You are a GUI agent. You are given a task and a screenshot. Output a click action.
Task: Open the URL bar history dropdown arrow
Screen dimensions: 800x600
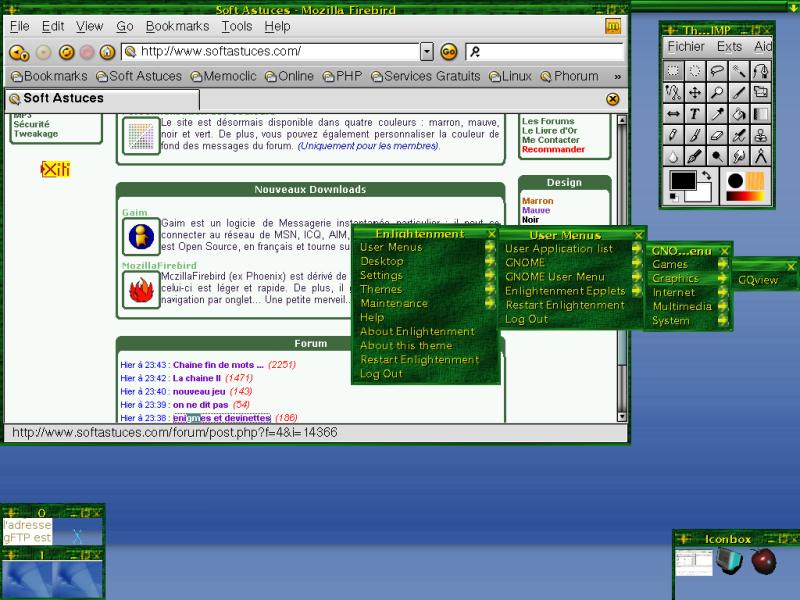(427, 52)
